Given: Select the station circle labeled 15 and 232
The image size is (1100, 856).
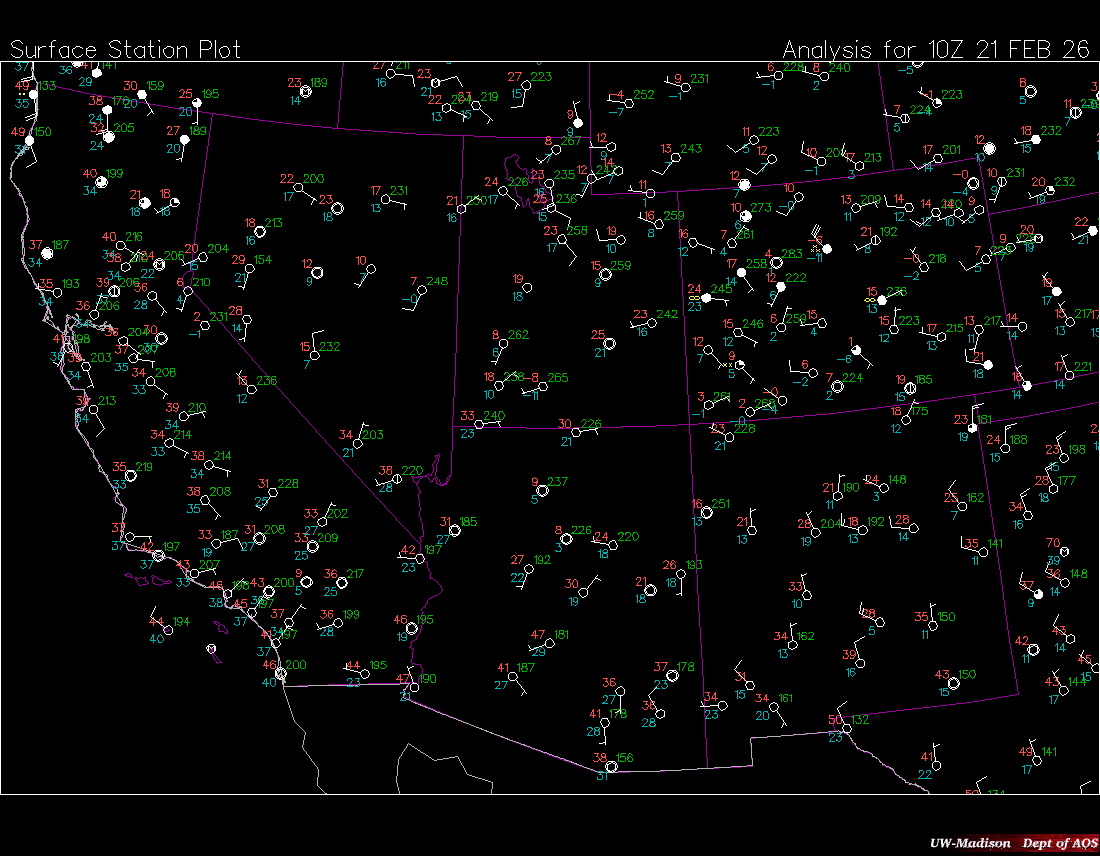Looking at the screenshot, I should tap(314, 355).
